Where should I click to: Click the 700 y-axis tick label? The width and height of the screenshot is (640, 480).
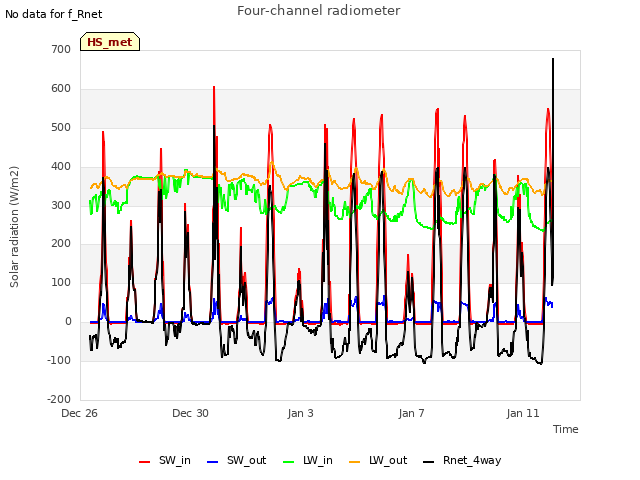[61, 49]
